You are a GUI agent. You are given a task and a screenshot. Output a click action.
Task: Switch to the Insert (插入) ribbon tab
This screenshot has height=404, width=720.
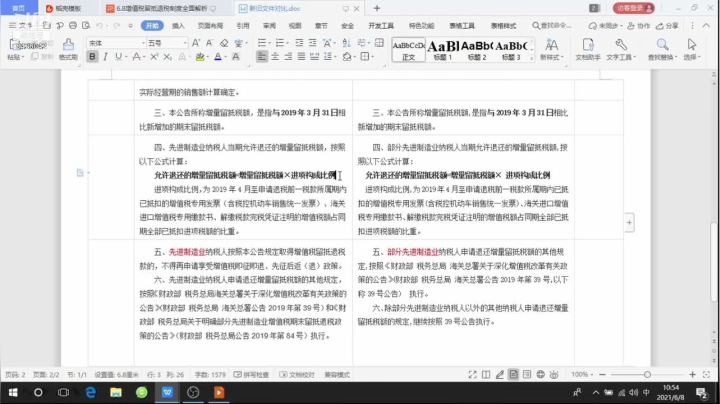point(178,26)
